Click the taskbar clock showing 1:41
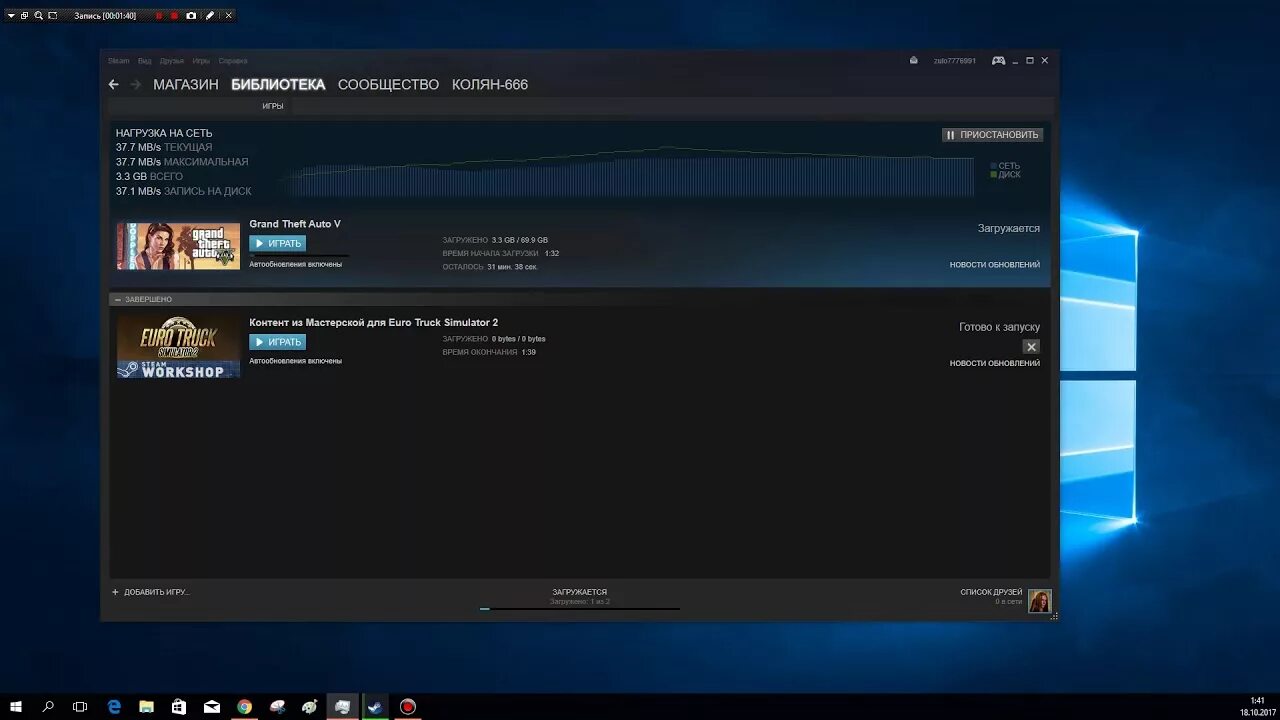Viewport: 1280px width, 720px height. coord(1258,701)
